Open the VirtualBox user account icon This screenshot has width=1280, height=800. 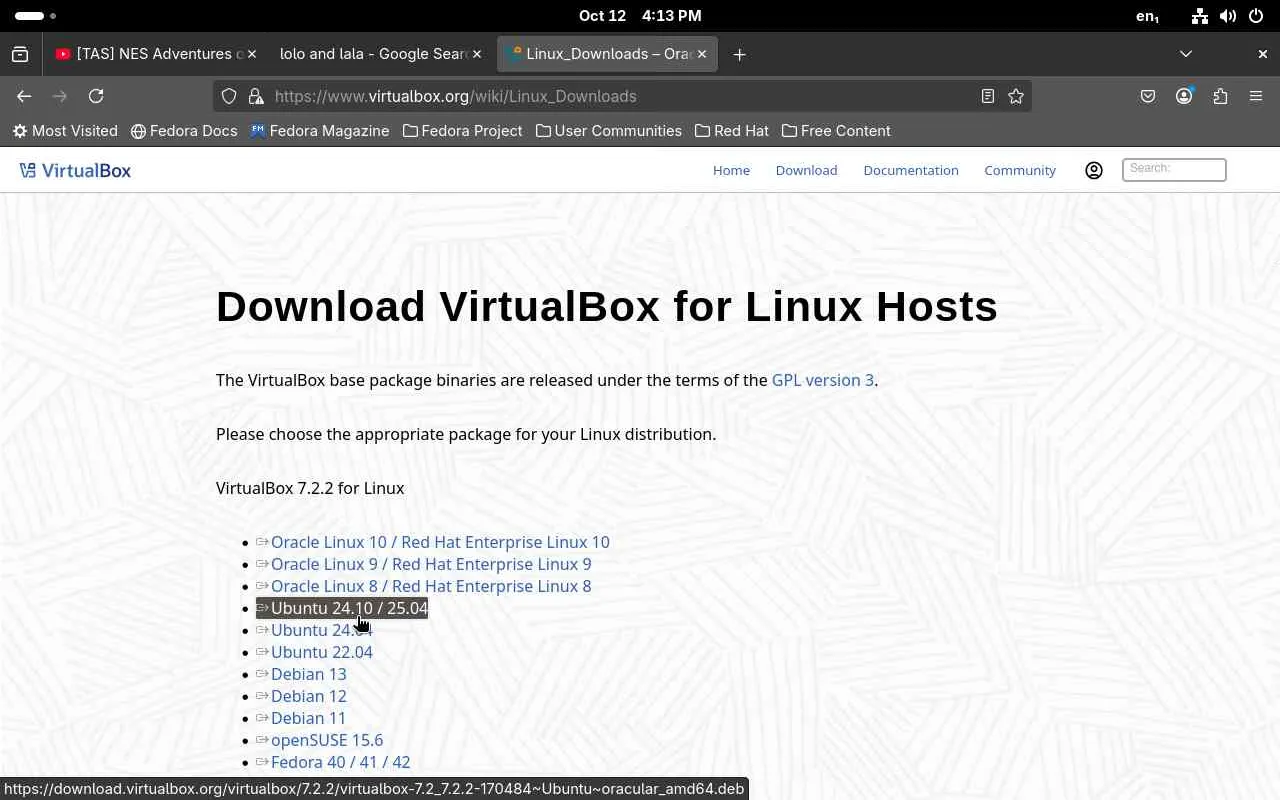(1094, 170)
